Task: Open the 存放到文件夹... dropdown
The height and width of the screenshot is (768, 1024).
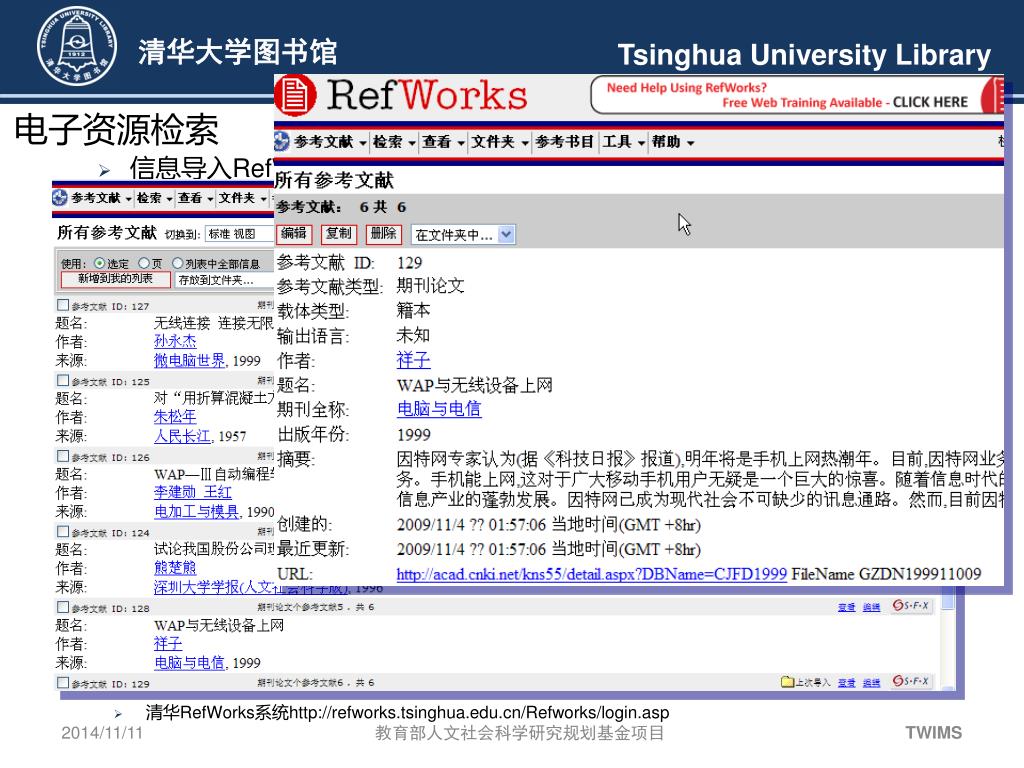Action: (x=224, y=280)
